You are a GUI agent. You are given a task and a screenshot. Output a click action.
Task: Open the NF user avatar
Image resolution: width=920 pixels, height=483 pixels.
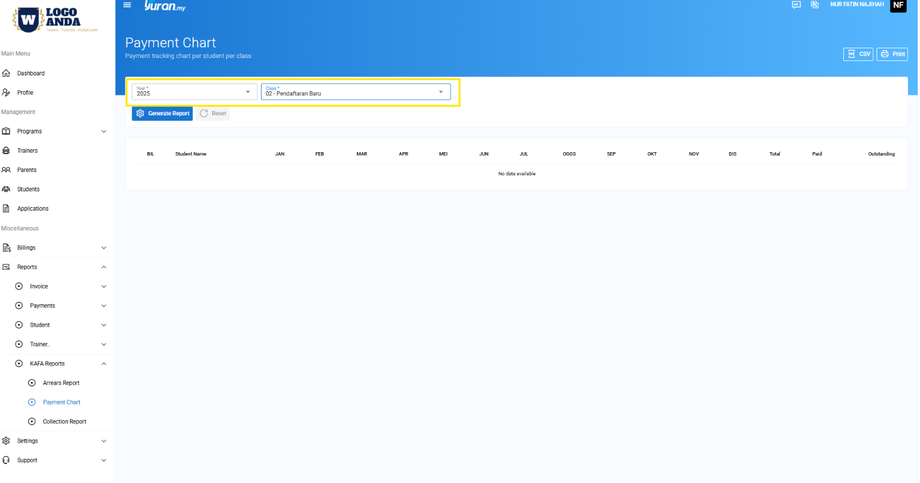[x=898, y=5]
